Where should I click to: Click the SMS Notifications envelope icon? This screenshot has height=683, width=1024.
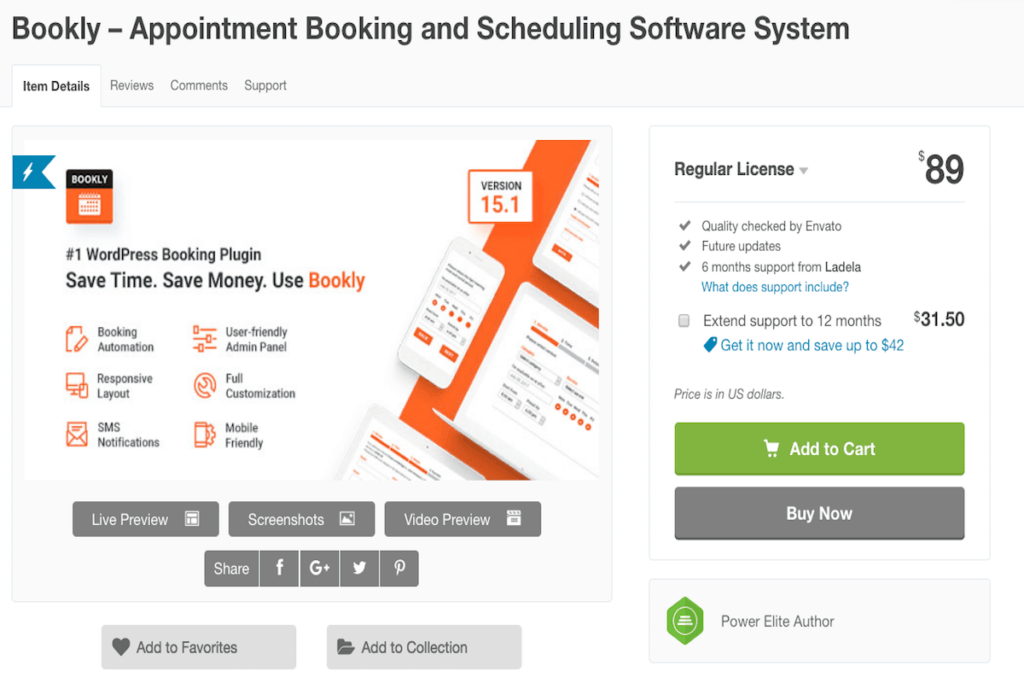click(x=76, y=434)
